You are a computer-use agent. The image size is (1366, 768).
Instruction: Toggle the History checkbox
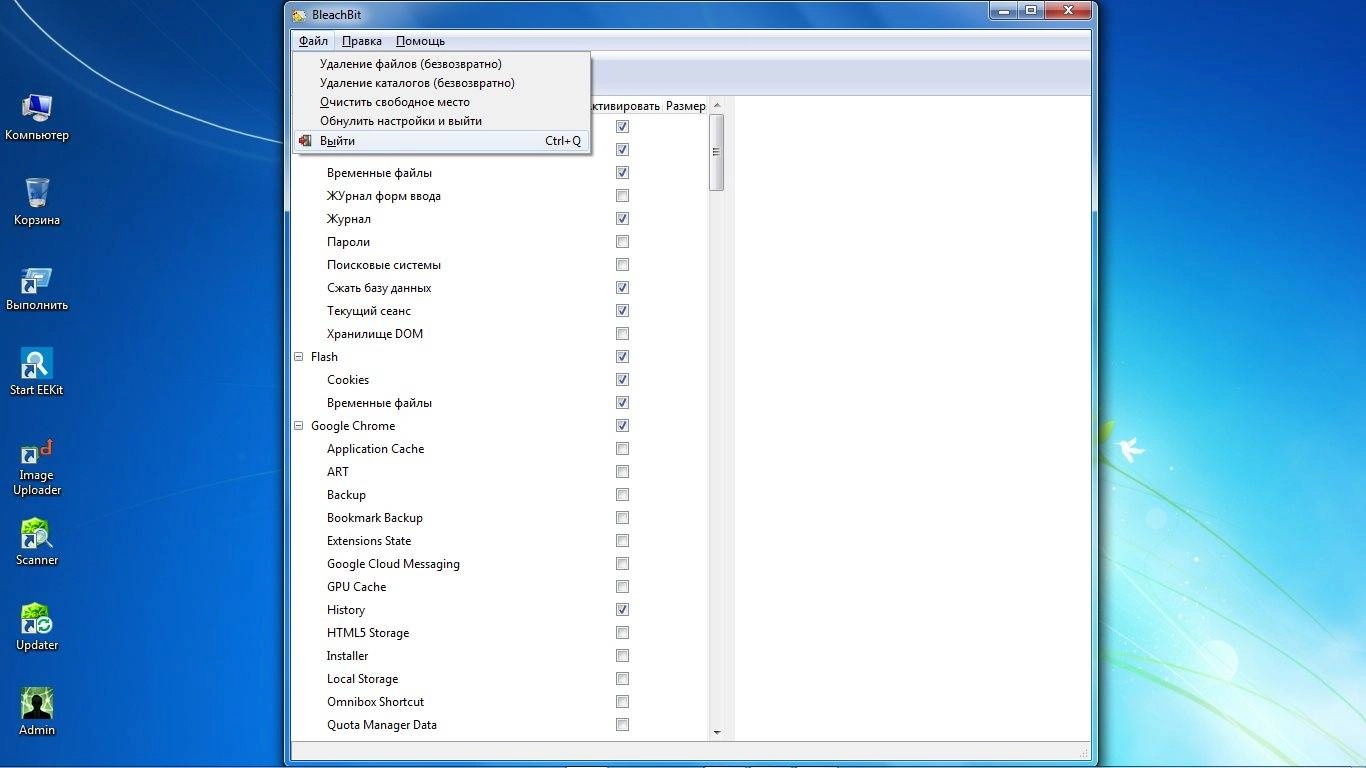[622, 610]
